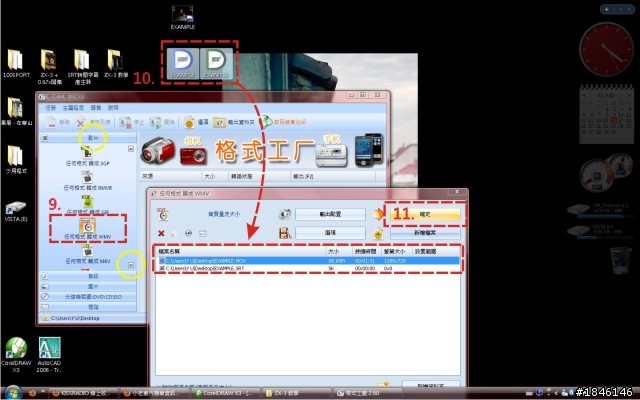The height and width of the screenshot is (400, 640).
Task: Select the convert to 3GP icon
Action: coord(87,153)
